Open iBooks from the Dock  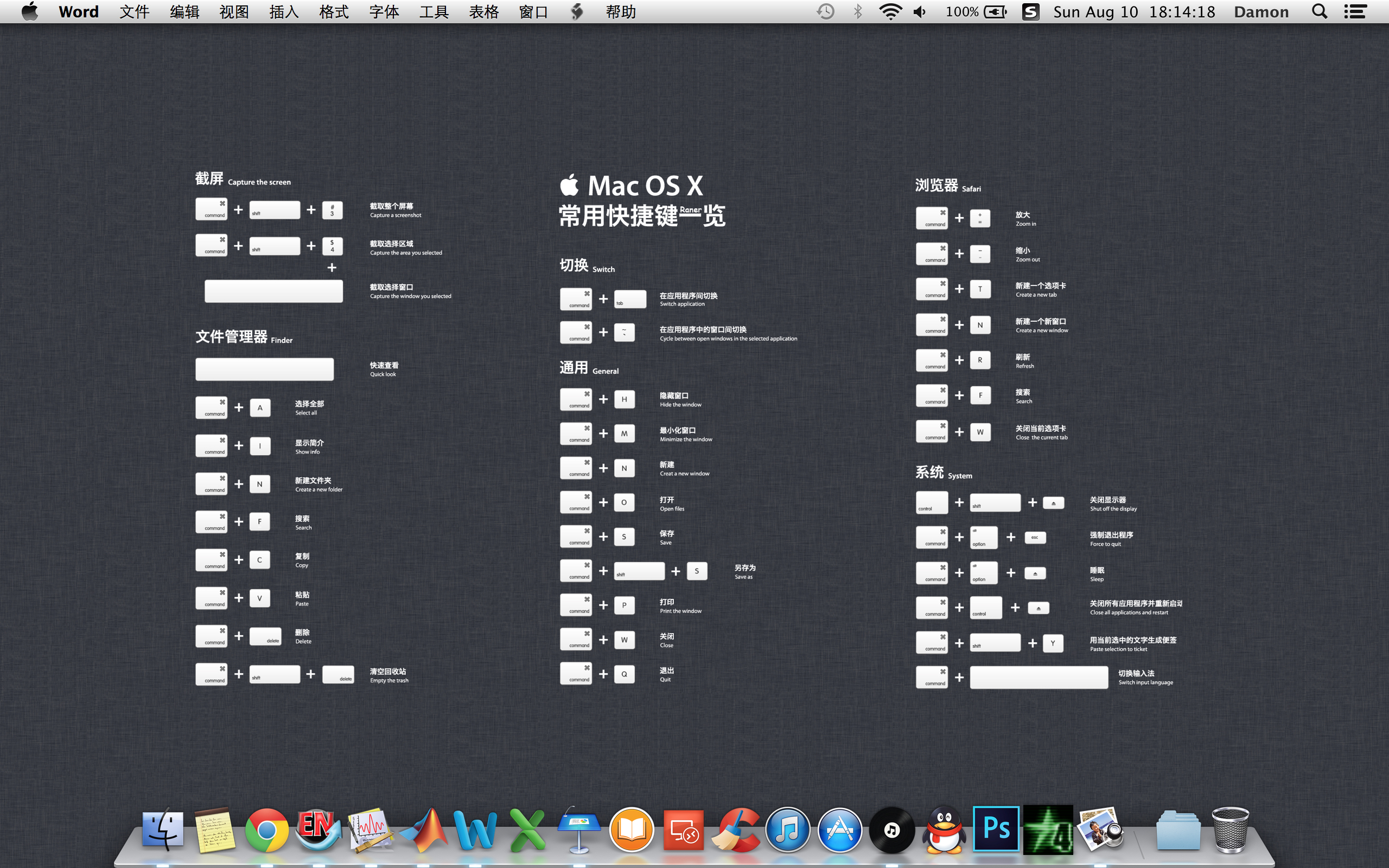coord(632,830)
